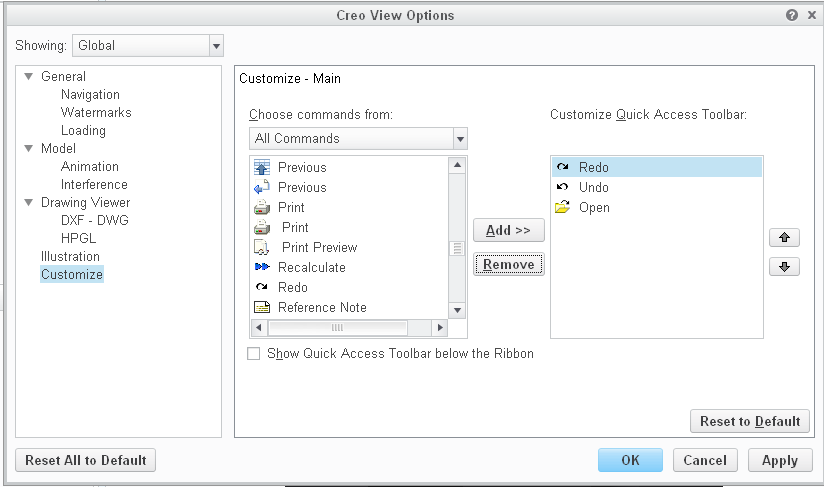Click the upward Previous icon in command list
This screenshot has width=824, height=487.
[262, 167]
